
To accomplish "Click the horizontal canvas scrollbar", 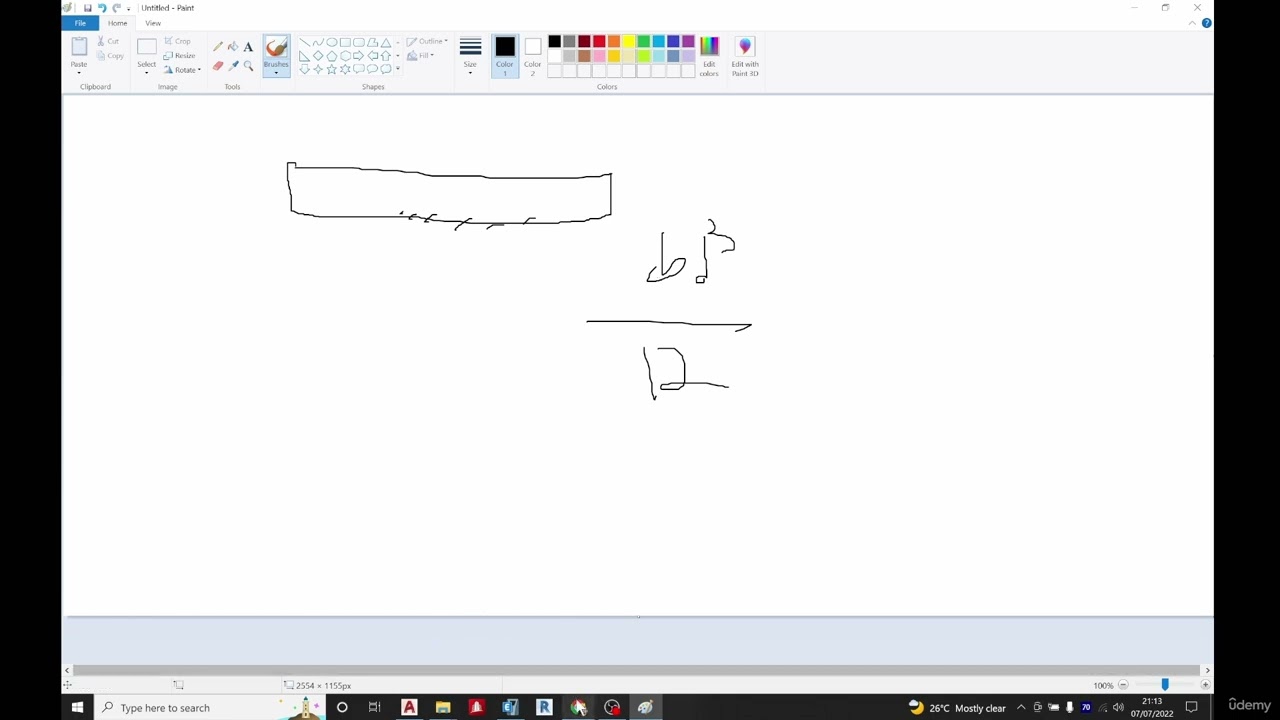I will point(636,670).
